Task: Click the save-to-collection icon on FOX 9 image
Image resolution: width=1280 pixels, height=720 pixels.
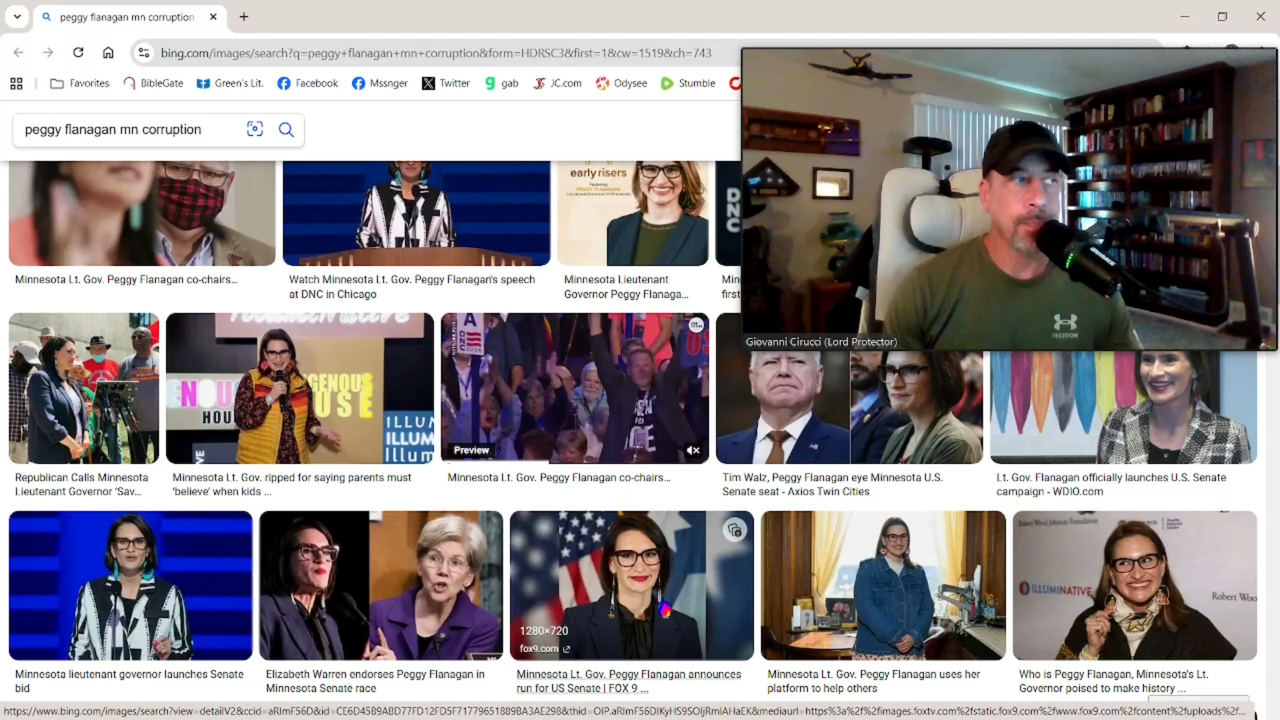Action: (734, 530)
